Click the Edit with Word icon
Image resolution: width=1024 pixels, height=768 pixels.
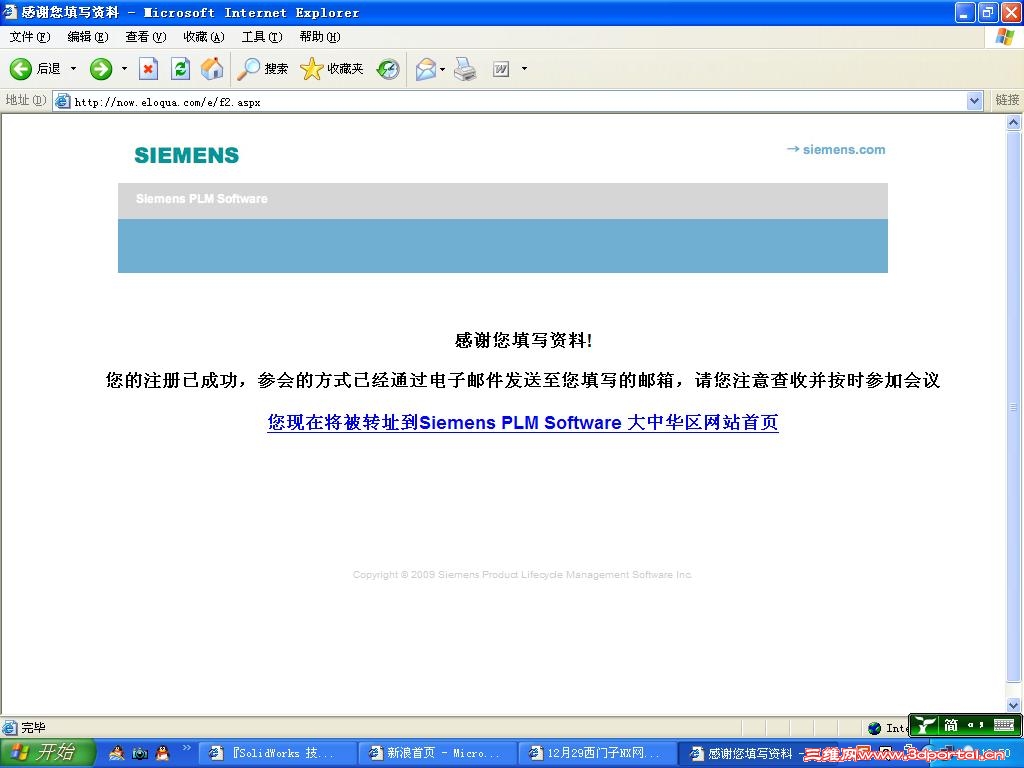501,69
